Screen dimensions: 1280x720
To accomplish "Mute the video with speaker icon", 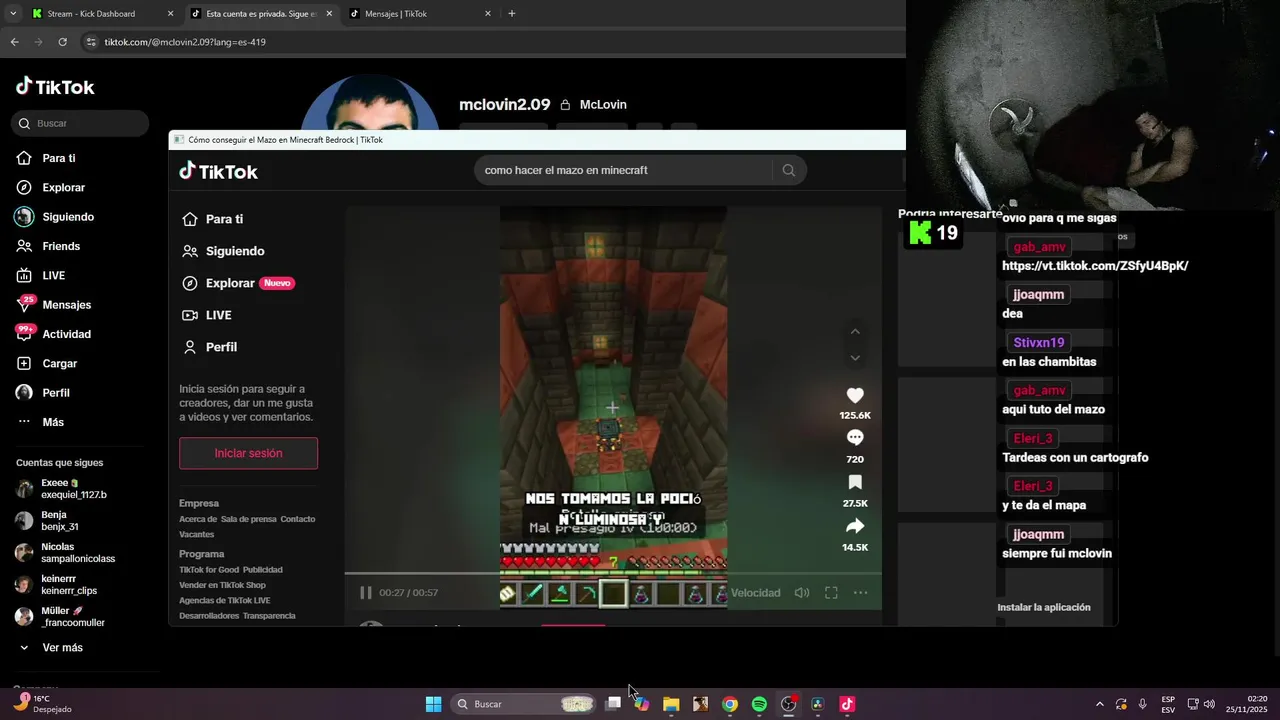I will 802,593.
